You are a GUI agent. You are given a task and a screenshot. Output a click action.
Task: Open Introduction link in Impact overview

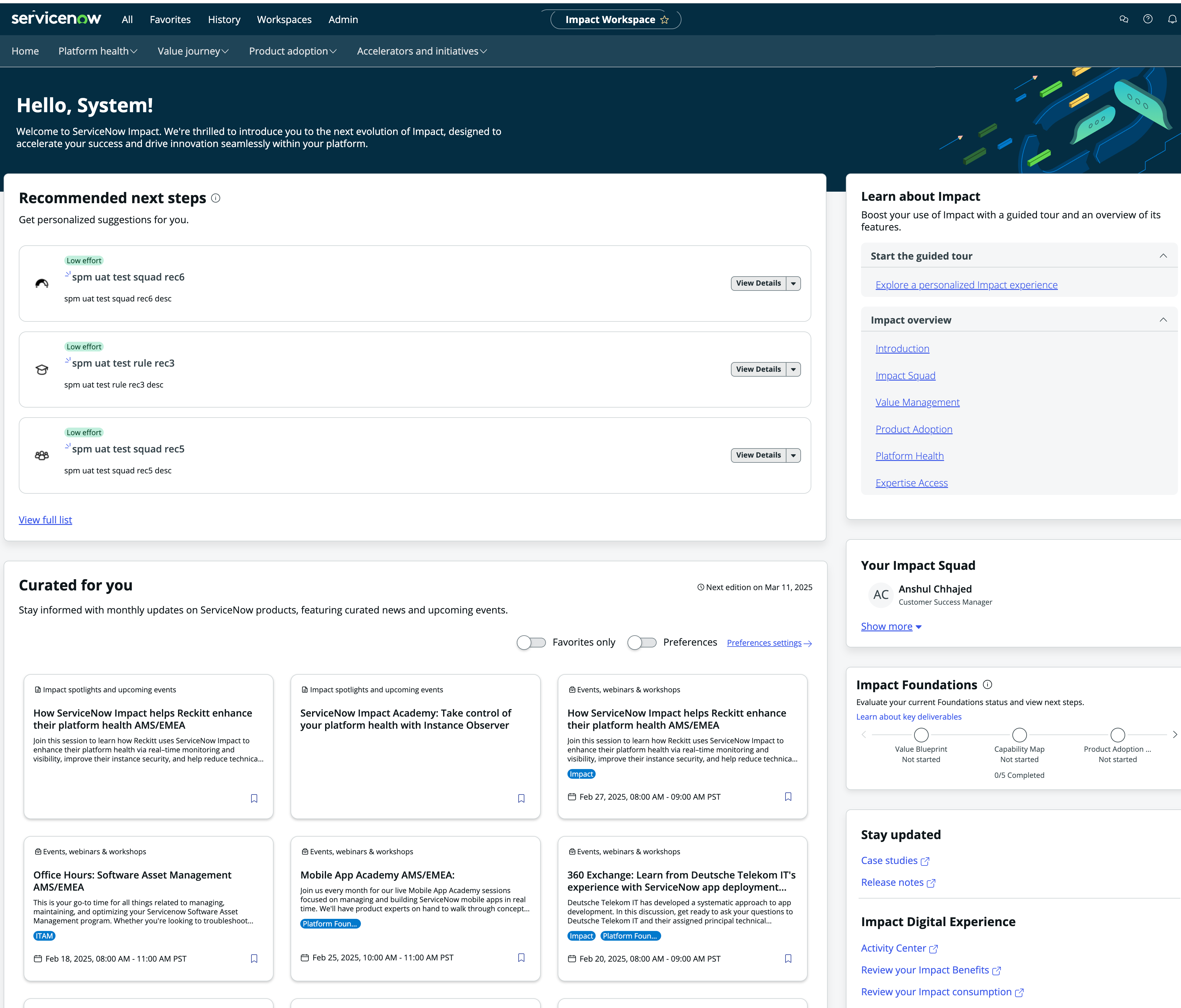(902, 349)
